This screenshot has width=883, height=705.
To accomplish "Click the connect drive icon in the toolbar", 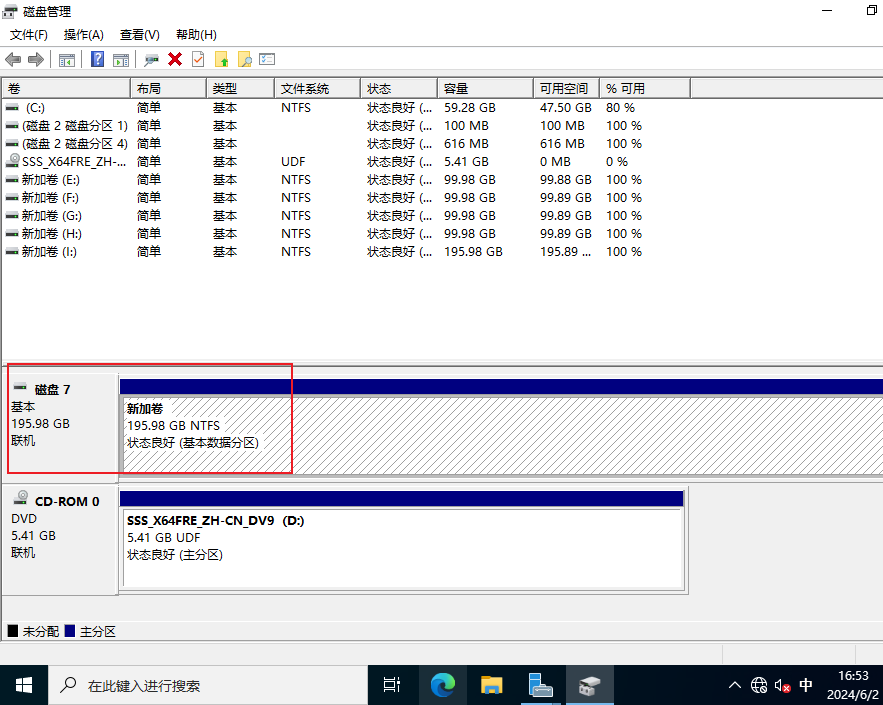I will click(152, 60).
